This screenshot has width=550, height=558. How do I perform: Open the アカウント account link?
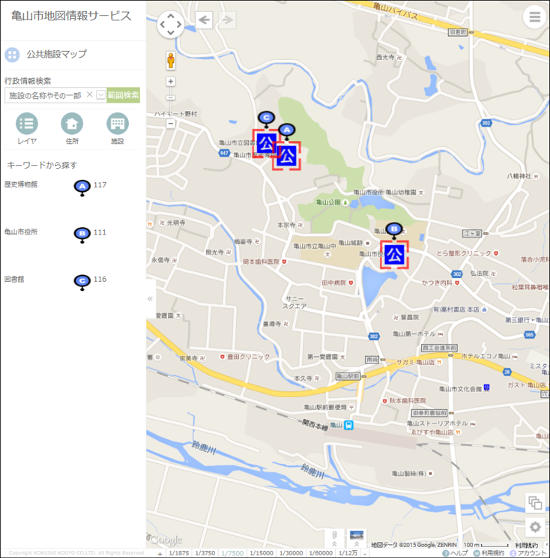pos(528,553)
